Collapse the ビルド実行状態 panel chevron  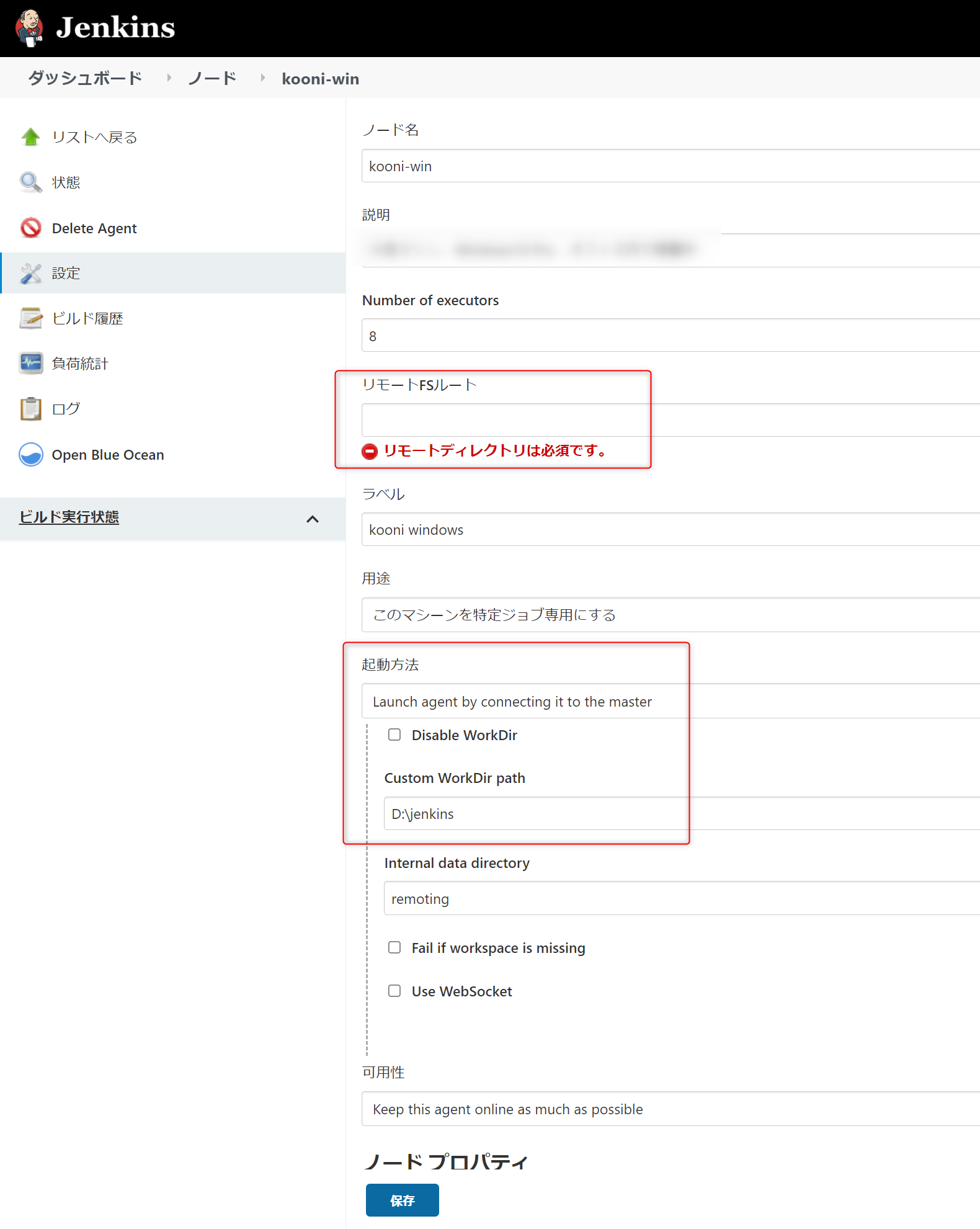tap(313, 519)
